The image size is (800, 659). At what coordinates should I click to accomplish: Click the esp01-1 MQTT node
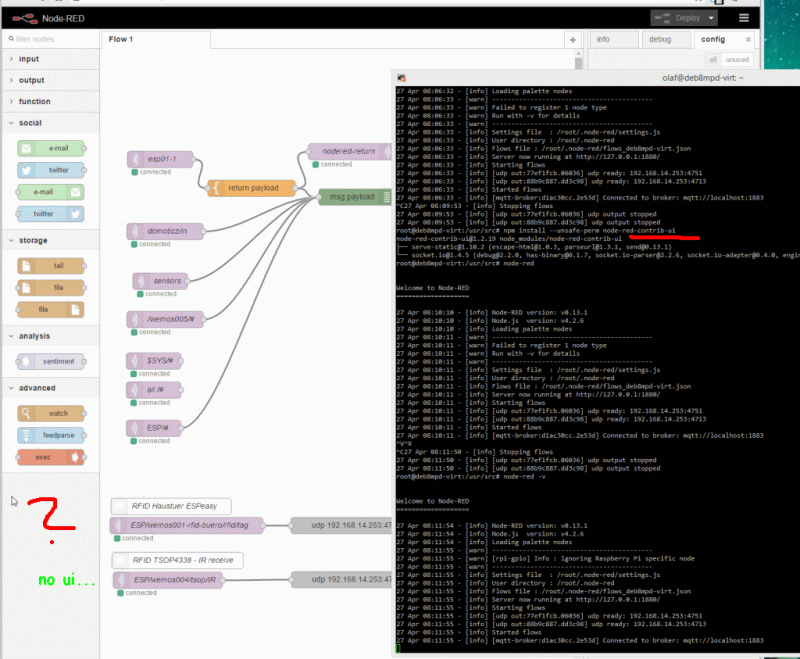pos(160,159)
